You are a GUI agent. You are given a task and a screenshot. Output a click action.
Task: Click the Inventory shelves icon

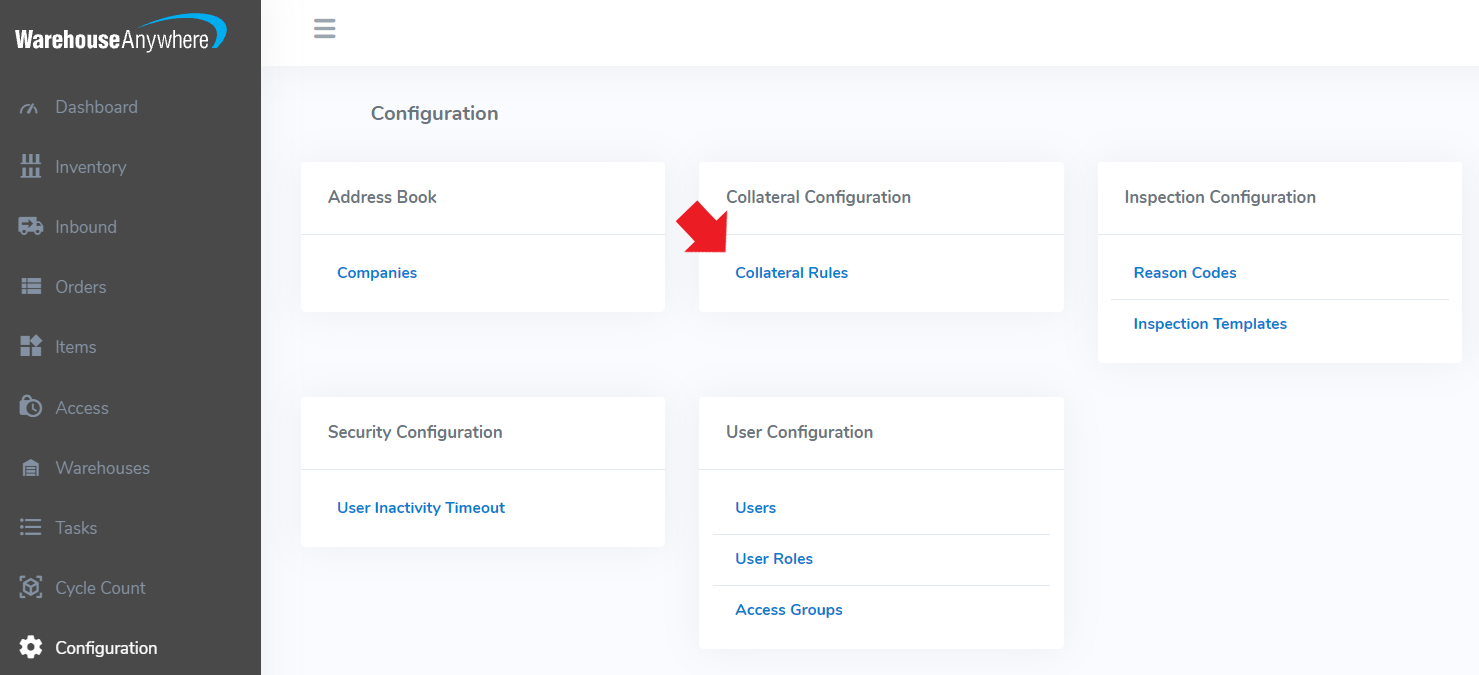click(x=30, y=167)
